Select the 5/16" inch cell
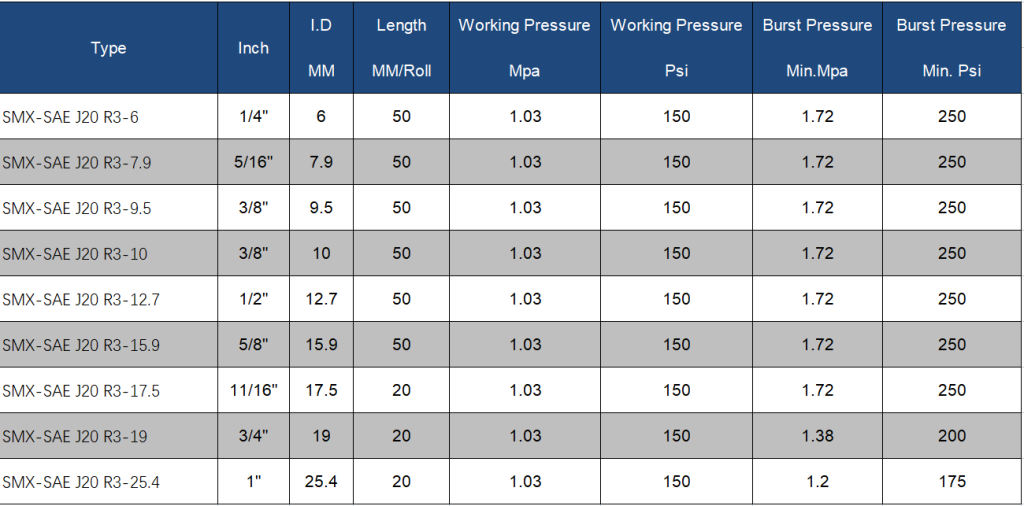This screenshot has width=1024, height=506. click(253, 162)
